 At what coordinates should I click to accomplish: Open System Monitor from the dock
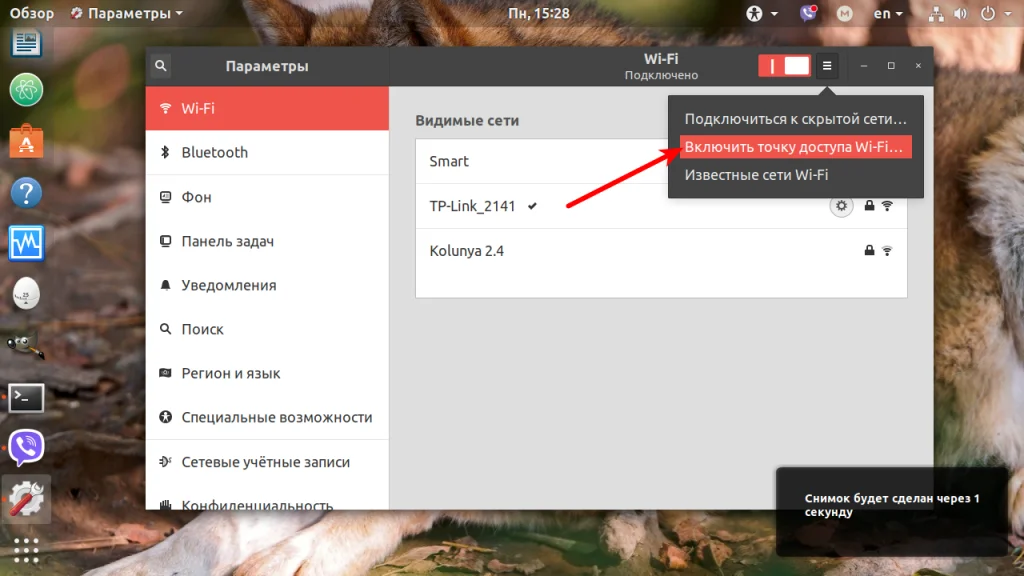point(26,243)
